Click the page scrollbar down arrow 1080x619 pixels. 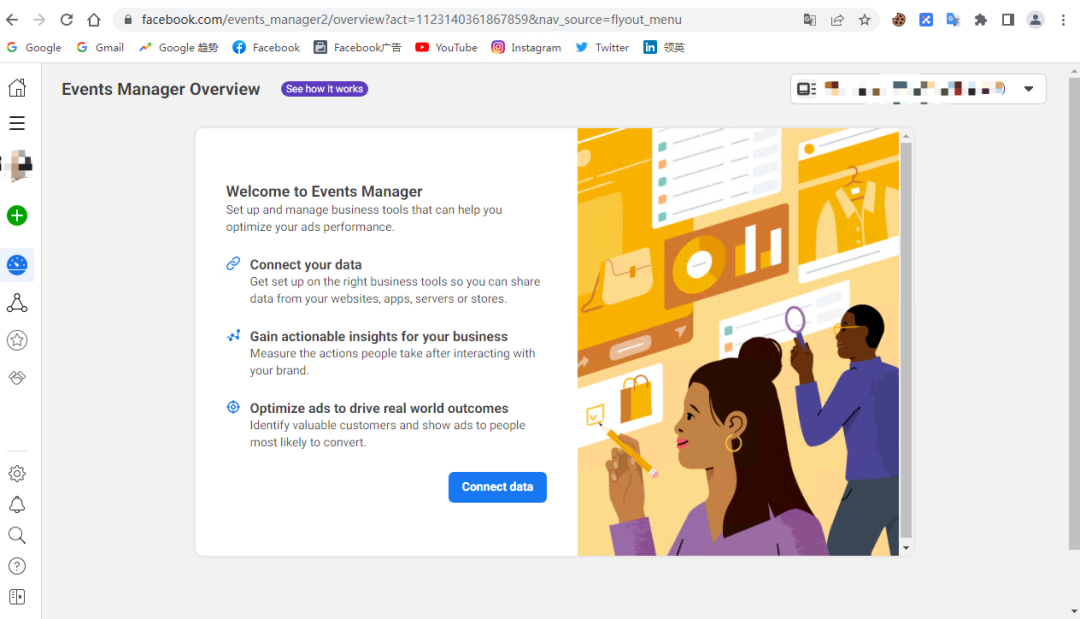1074,611
